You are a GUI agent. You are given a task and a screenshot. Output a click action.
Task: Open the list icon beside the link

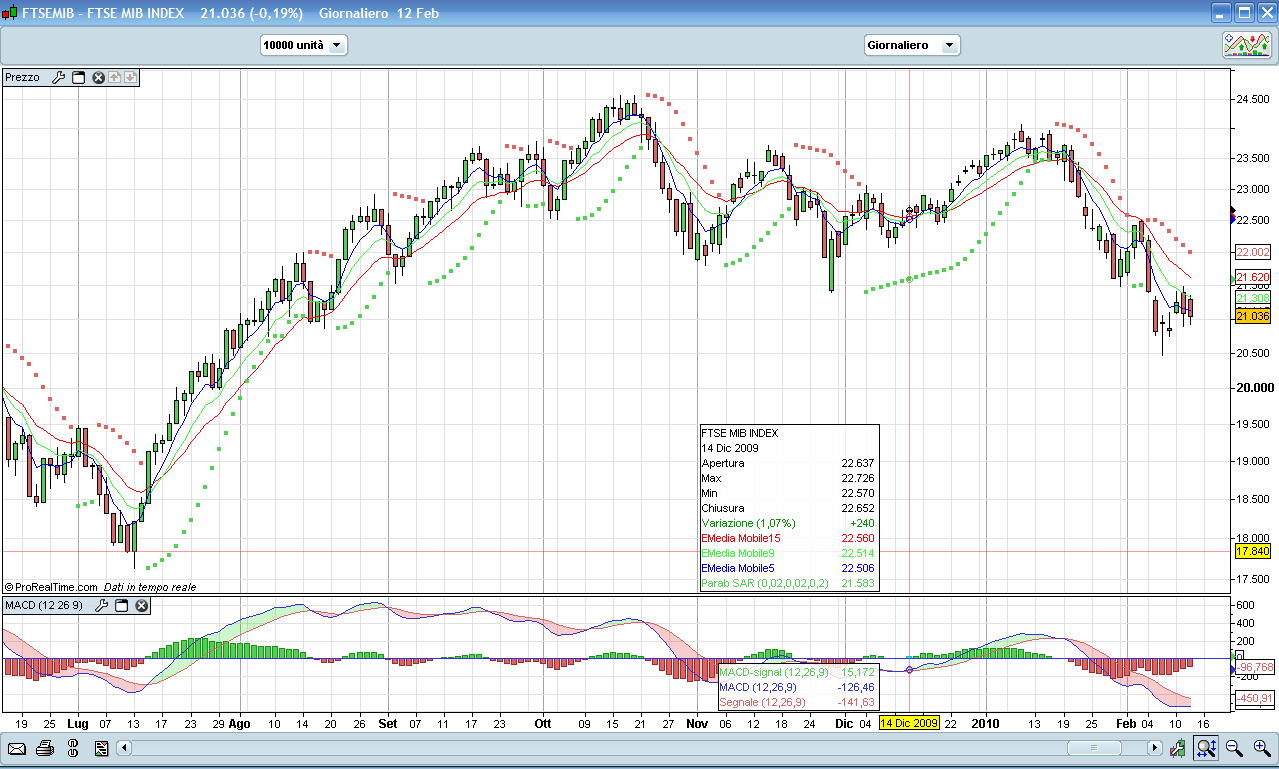(x=101, y=748)
